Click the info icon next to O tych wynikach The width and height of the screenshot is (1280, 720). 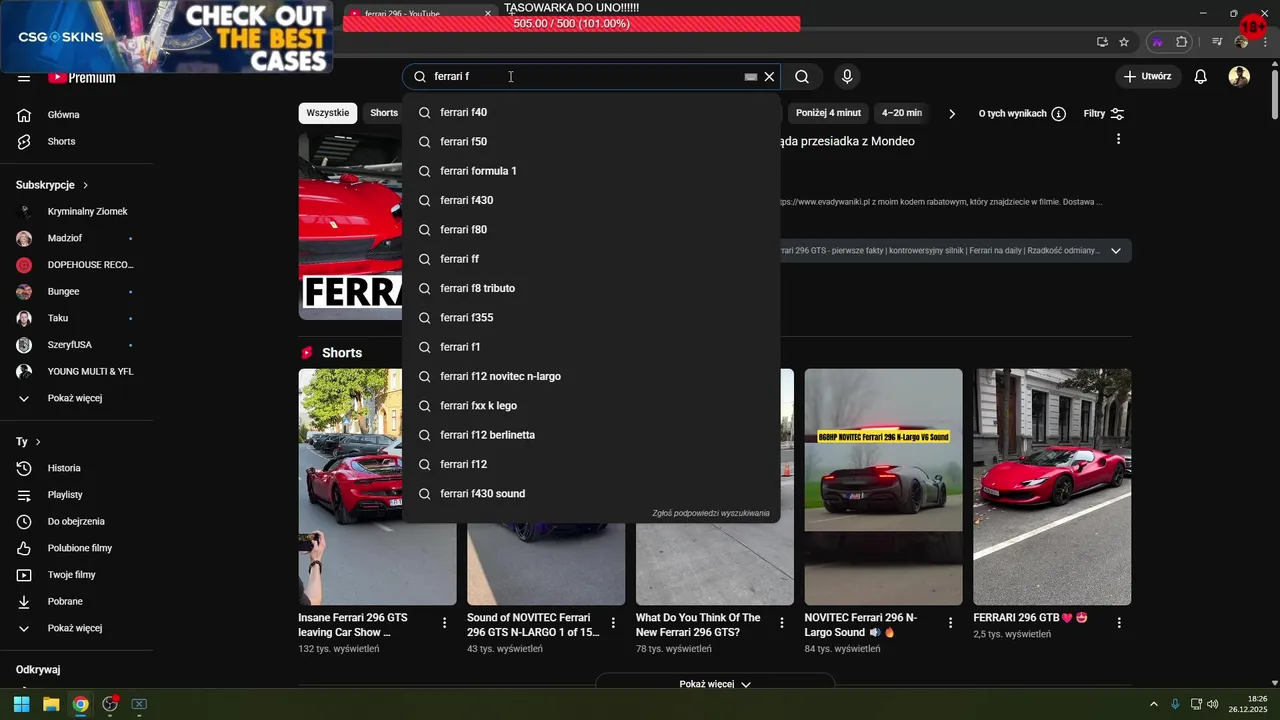click(1058, 114)
